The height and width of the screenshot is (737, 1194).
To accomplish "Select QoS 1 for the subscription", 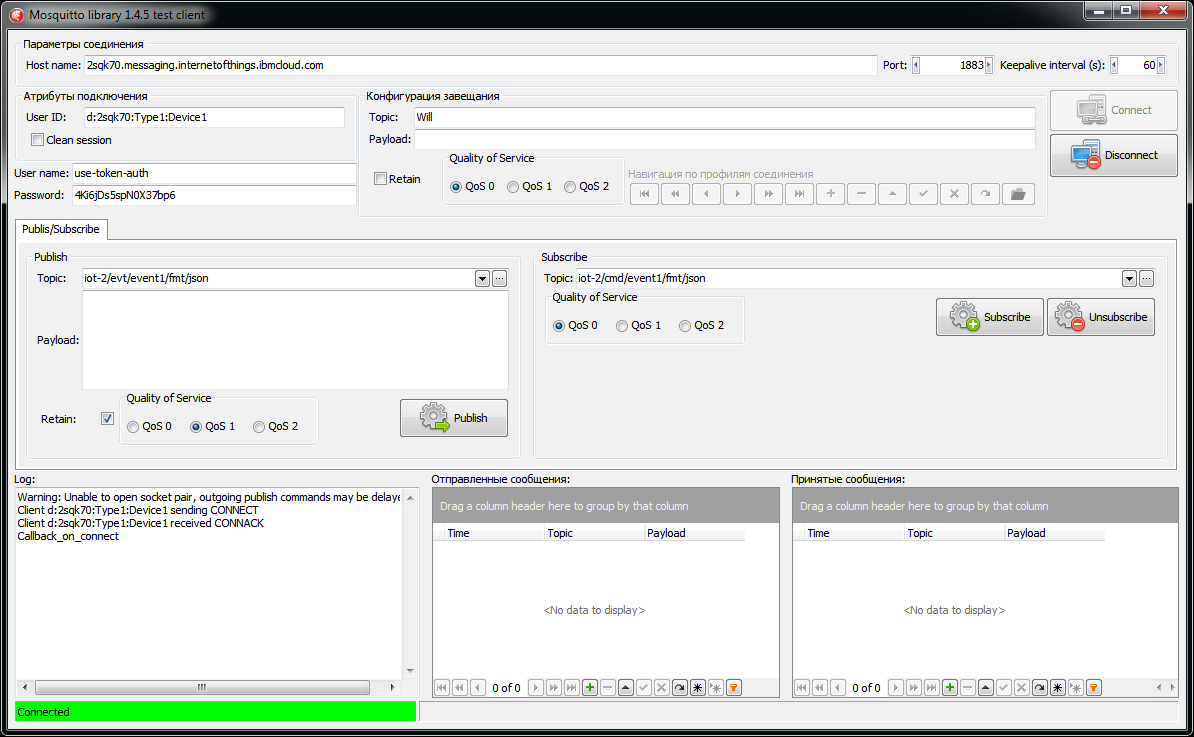I will coord(621,325).
